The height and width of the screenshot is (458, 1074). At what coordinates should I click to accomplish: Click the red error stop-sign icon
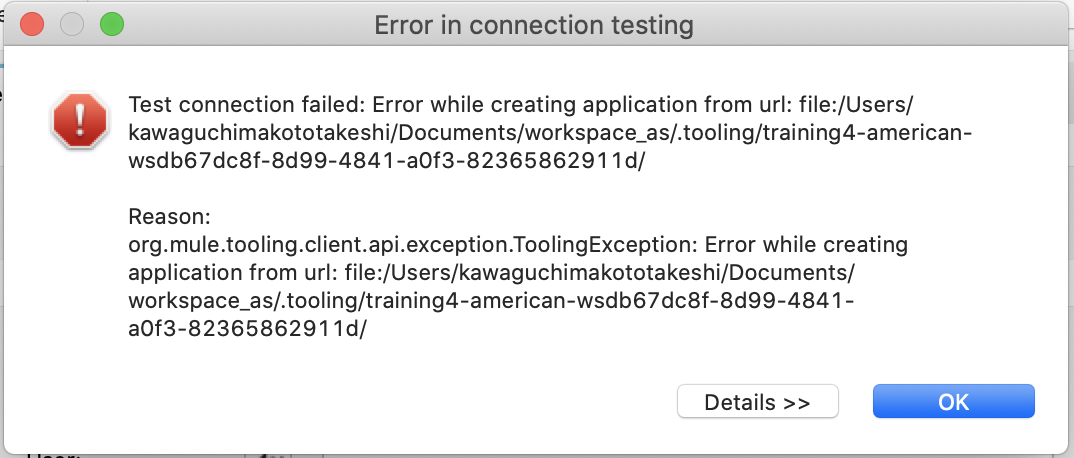coord(80,120)
